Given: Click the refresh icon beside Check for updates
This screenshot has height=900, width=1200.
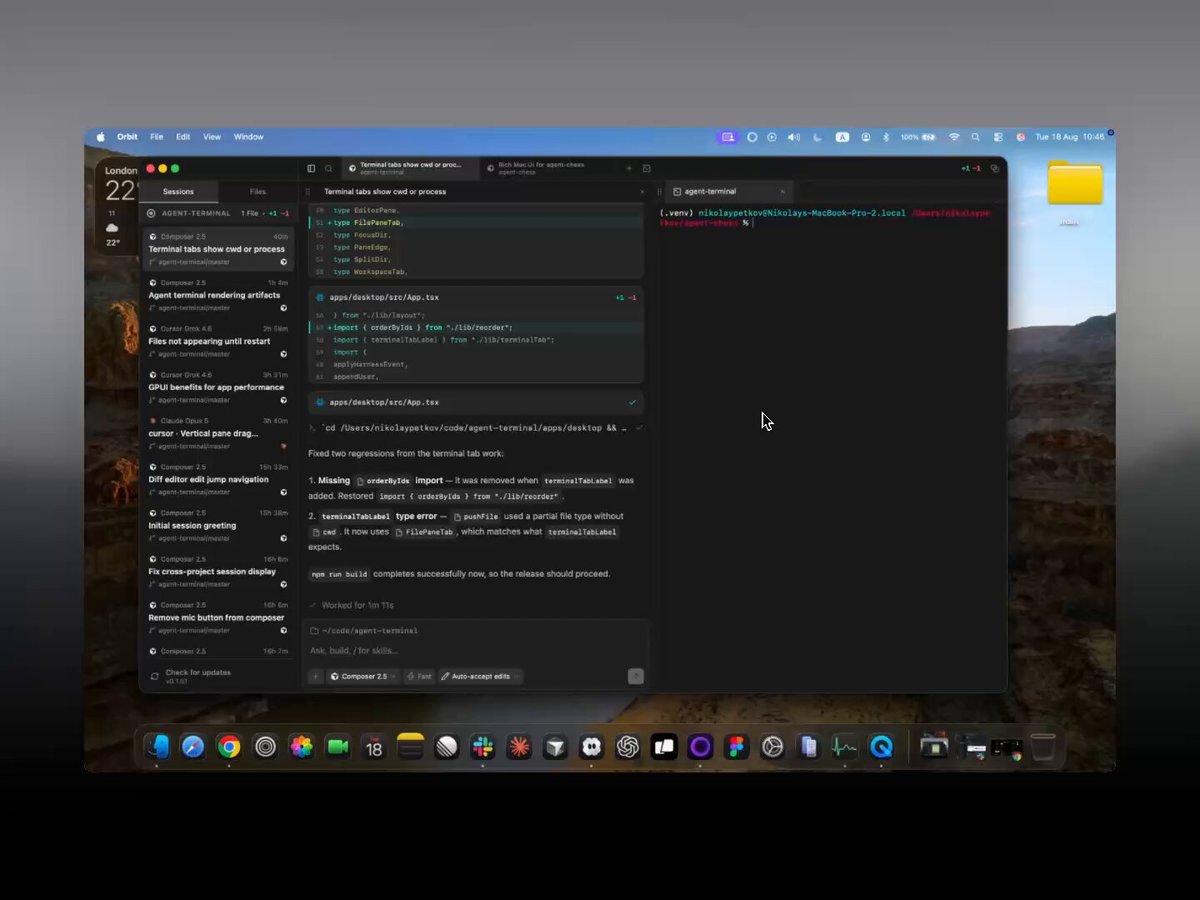Looking at the screenshot, I should pos(154,676).
